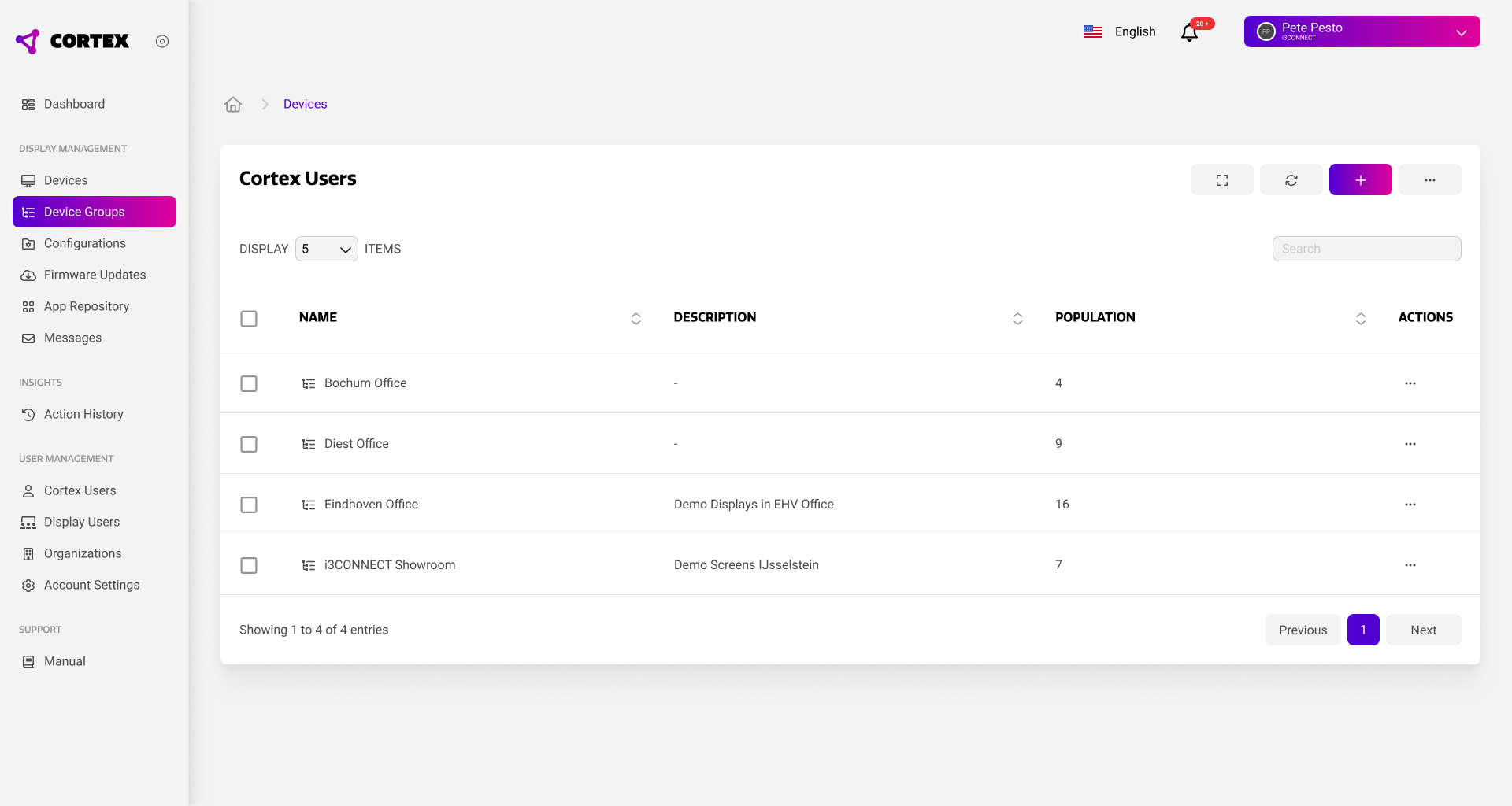The image size is (1512, 806).
Task: Toggle the select-all checkbox in table header
Action: pos(249,319)
